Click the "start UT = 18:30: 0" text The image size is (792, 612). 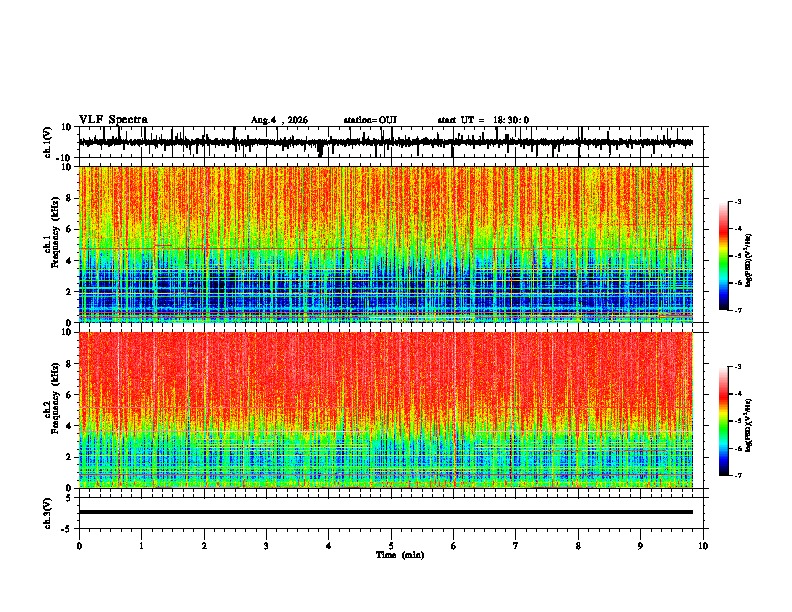[483, 120]
